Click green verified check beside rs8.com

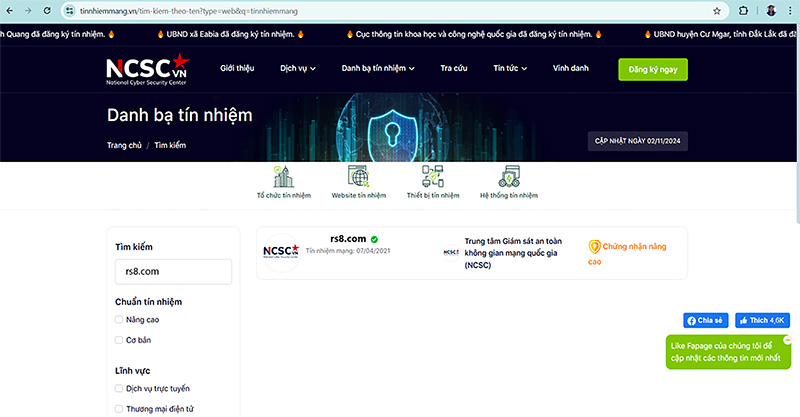tap(374, 239)
